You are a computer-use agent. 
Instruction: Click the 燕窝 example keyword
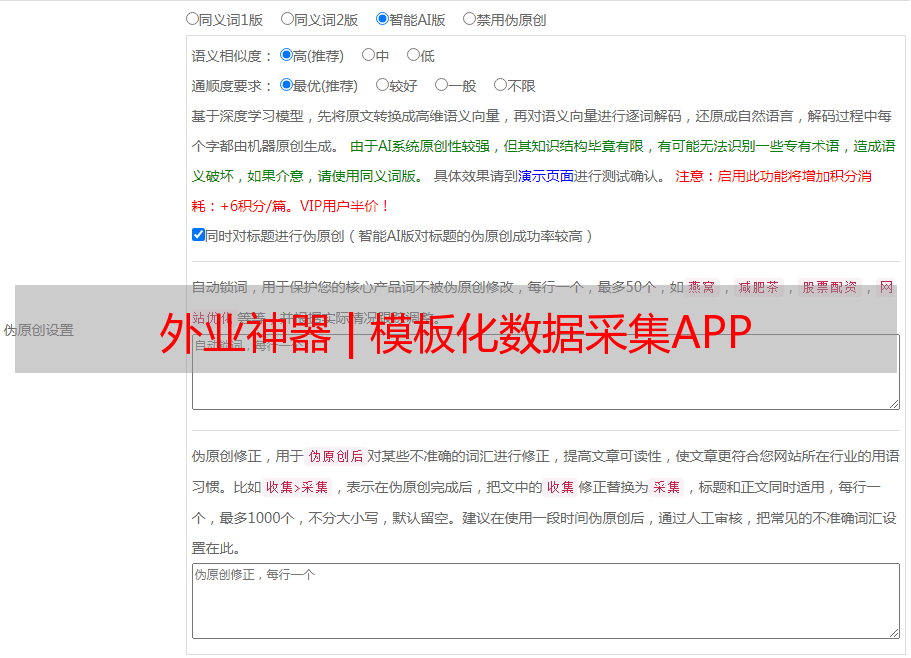[x=702, y=287]
